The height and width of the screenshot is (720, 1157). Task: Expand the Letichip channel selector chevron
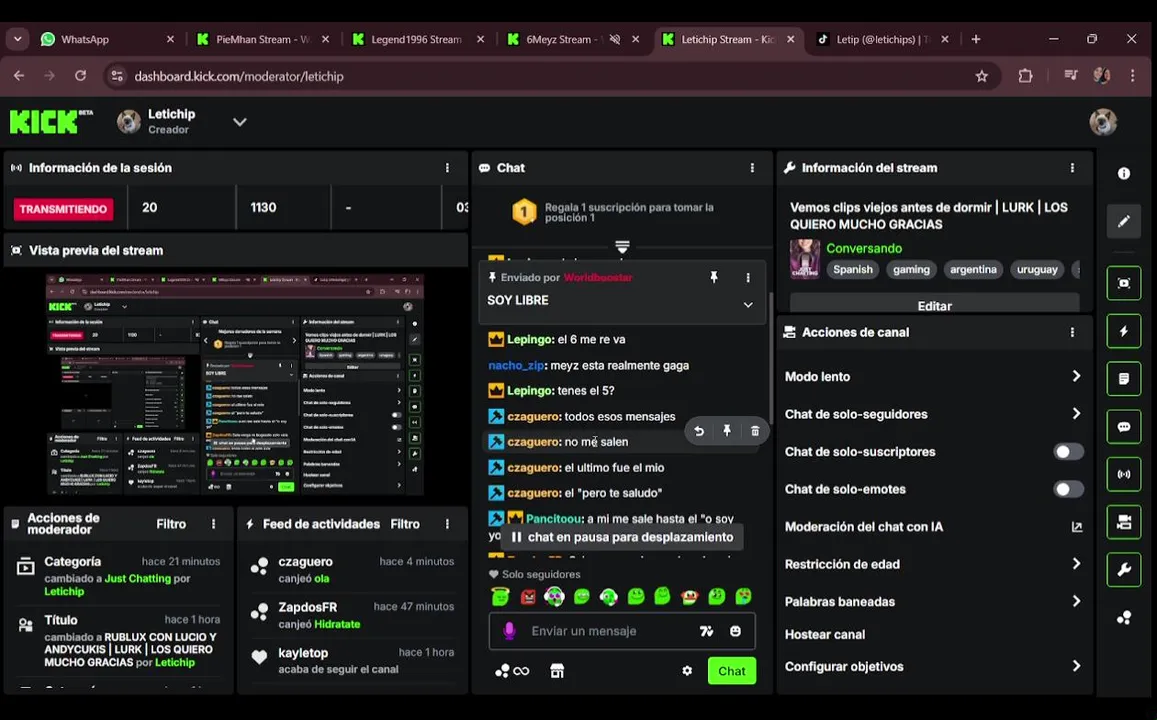click(240, 122)
